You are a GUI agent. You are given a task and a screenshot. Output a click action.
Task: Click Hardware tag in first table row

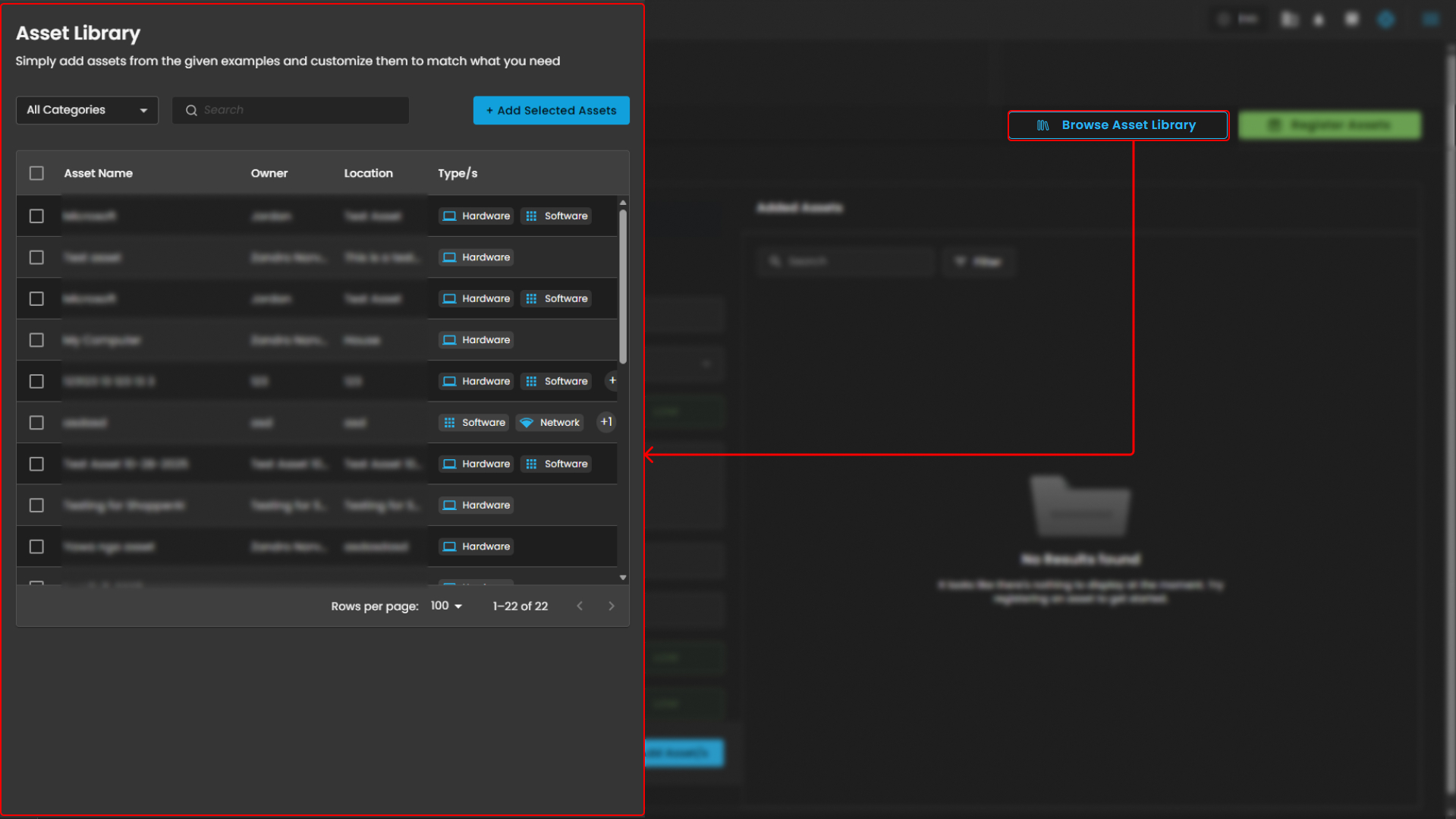[x=476, y=216]
